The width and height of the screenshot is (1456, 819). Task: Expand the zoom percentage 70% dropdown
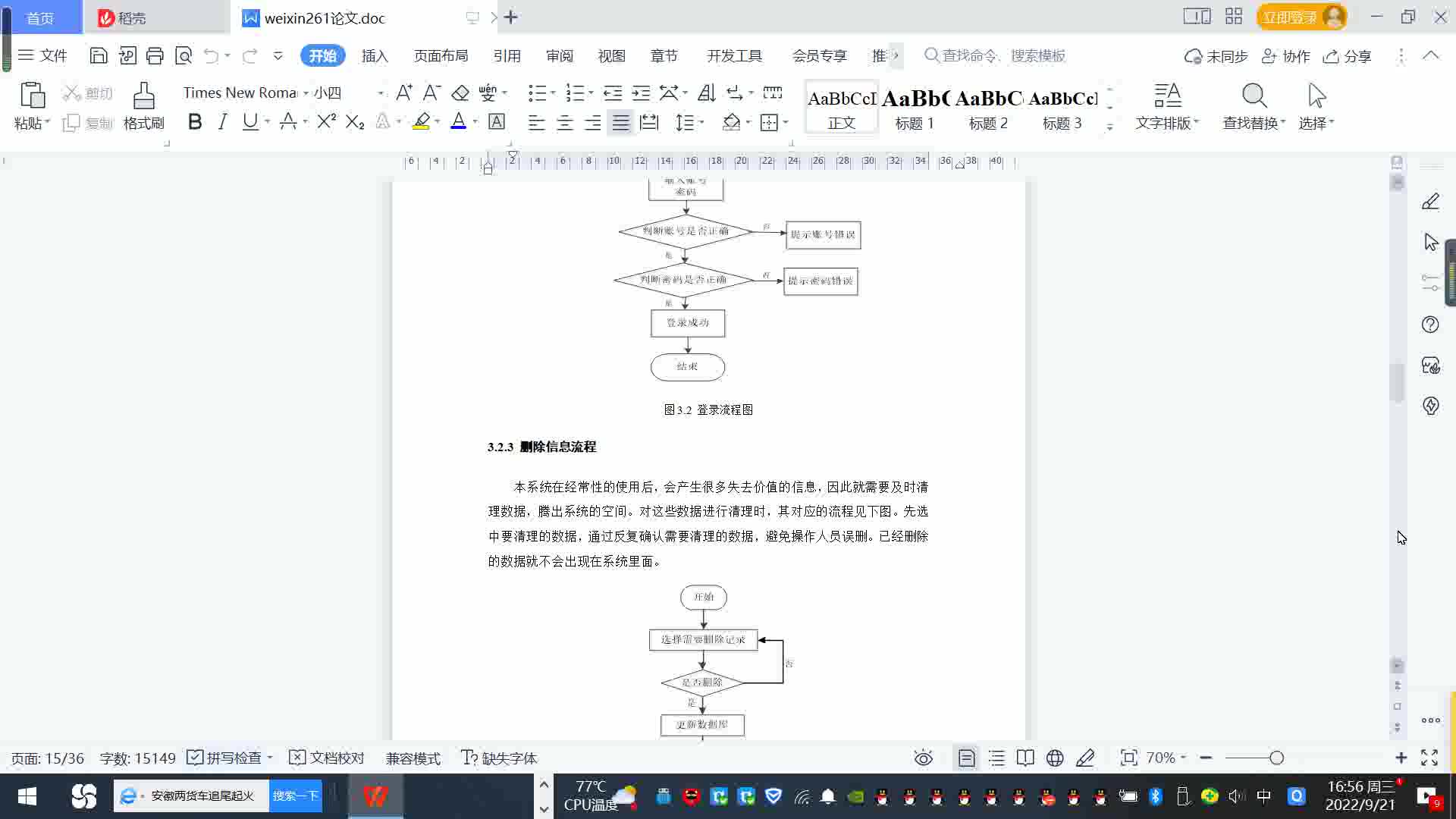[1183, 758]
